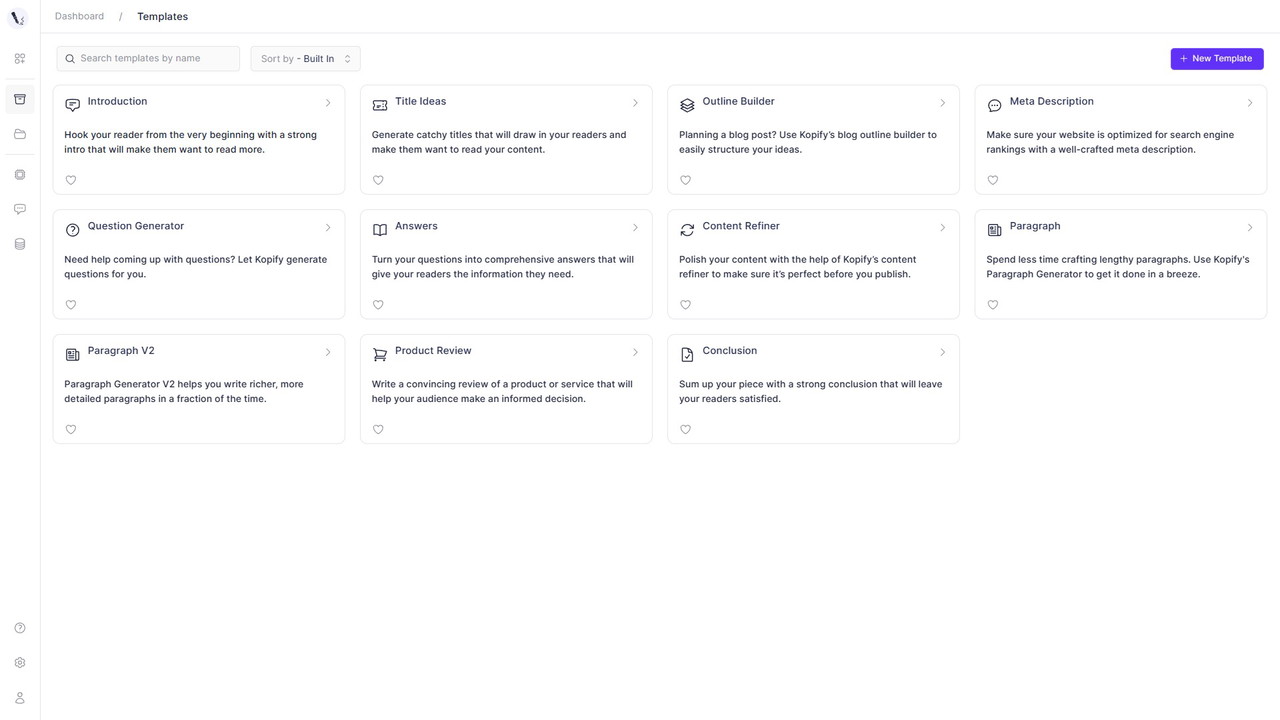This screenshot has height=720, width=1280.
Task: Open the archive box icon in sidebar
Action: (20, 99)
